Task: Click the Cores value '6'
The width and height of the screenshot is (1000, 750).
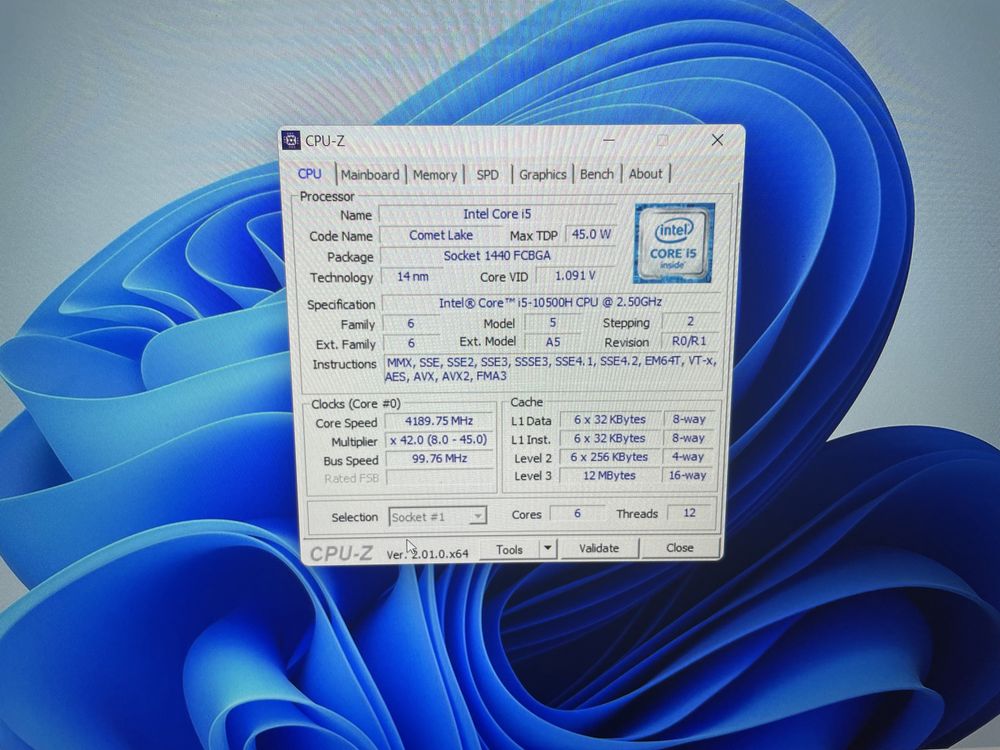Action: coord(577,513)
